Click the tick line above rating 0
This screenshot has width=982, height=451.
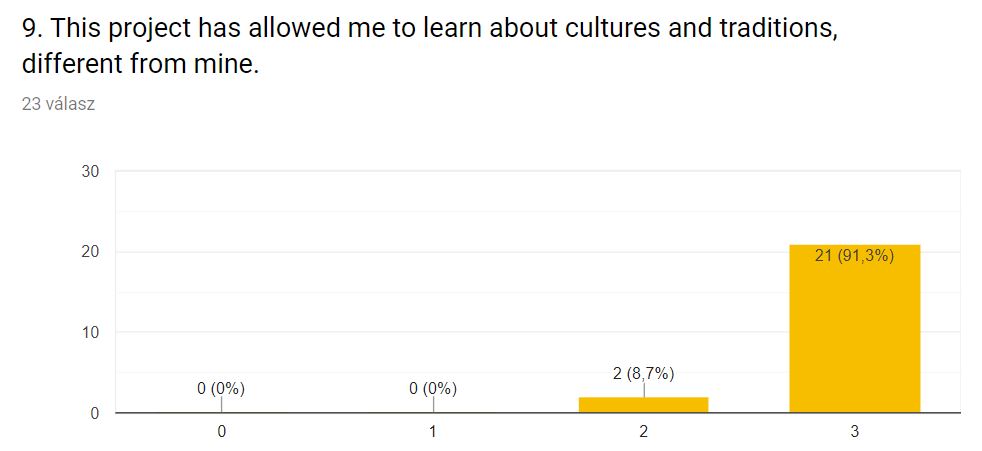pos(221,405)
